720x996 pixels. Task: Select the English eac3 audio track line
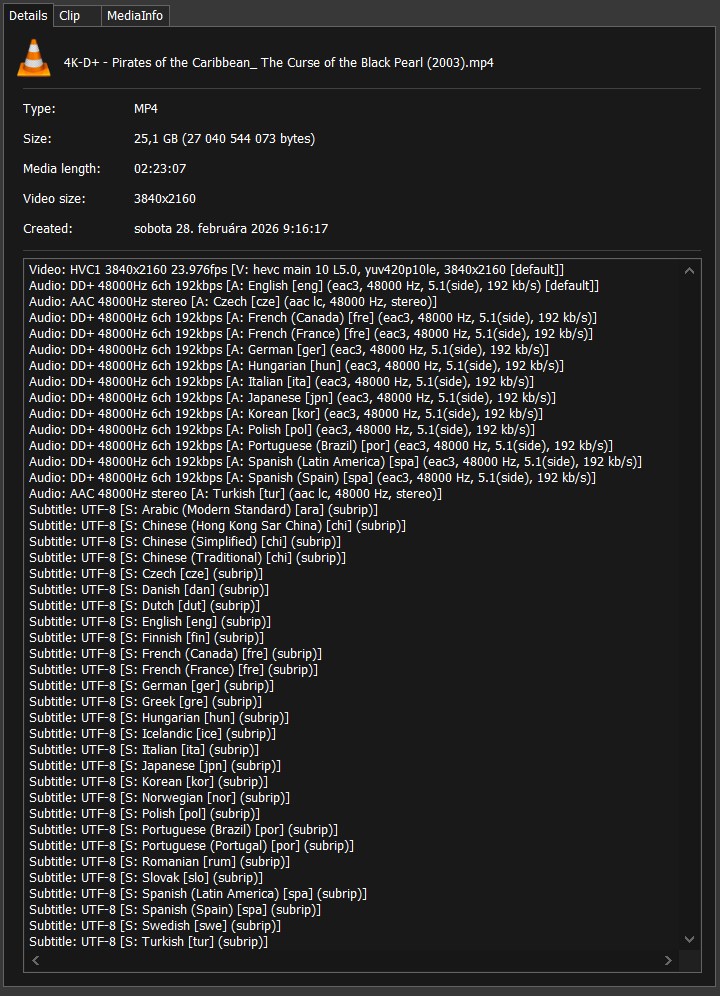[314, 286]
